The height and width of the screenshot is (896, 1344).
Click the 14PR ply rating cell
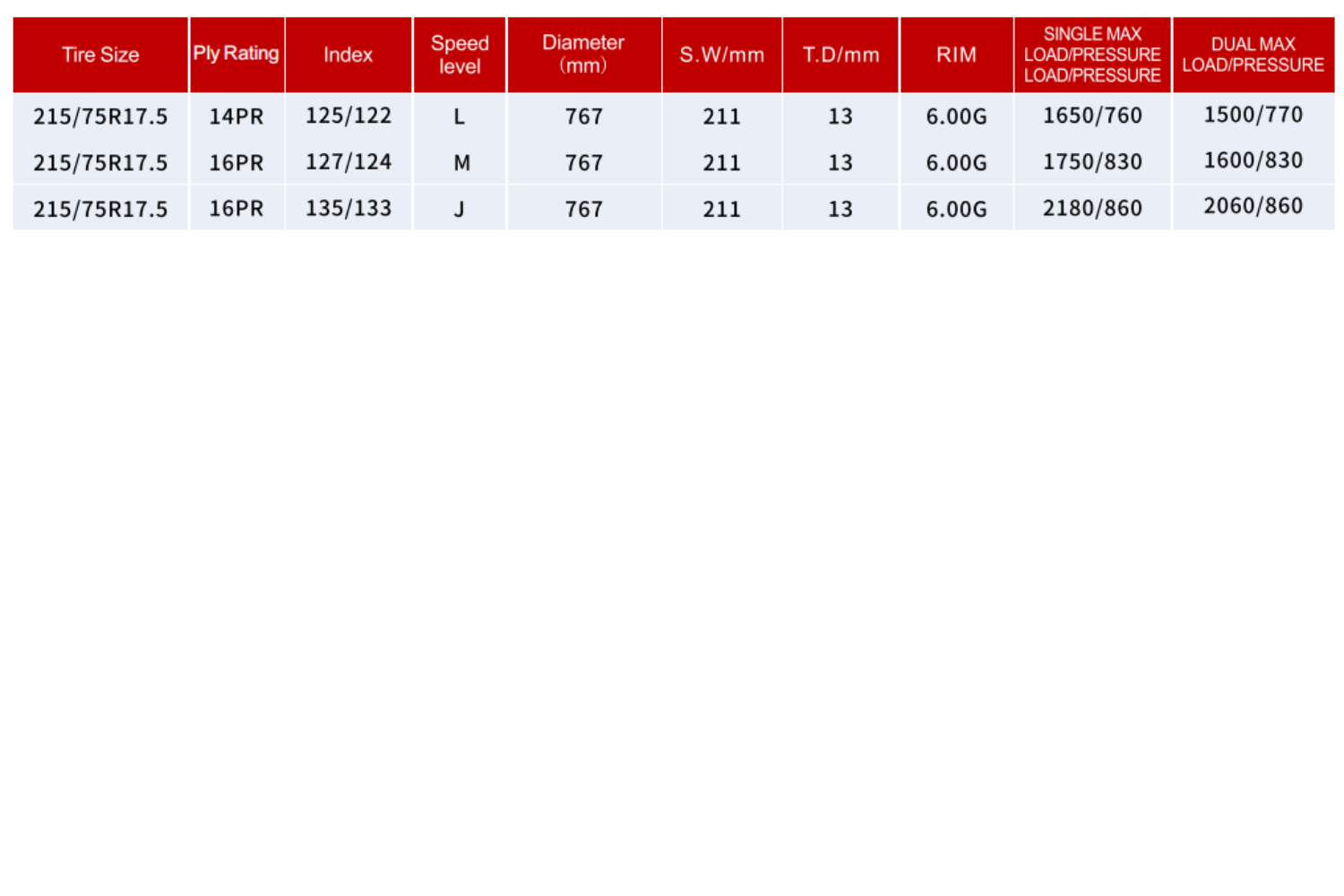coord(237,116)
